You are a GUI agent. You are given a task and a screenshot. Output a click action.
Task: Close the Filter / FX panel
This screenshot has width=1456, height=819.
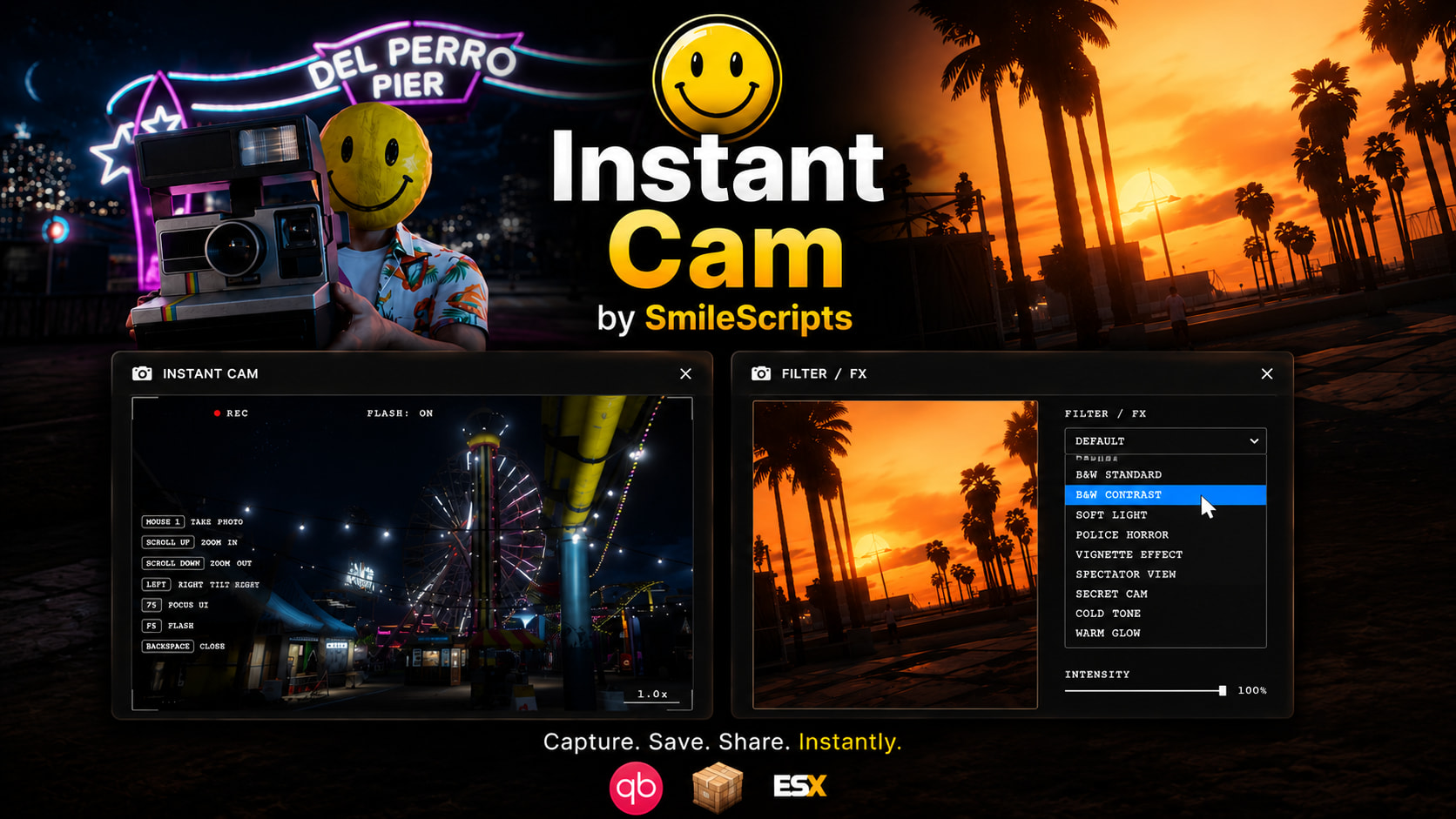pos(1267,373)
